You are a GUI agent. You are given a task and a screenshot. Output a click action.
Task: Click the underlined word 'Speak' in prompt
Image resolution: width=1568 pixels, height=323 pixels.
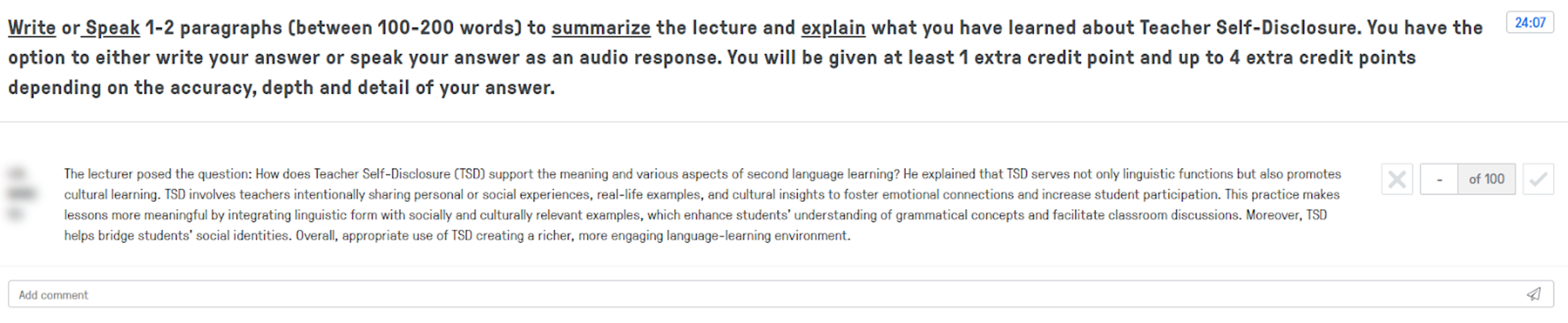(113, 28)
